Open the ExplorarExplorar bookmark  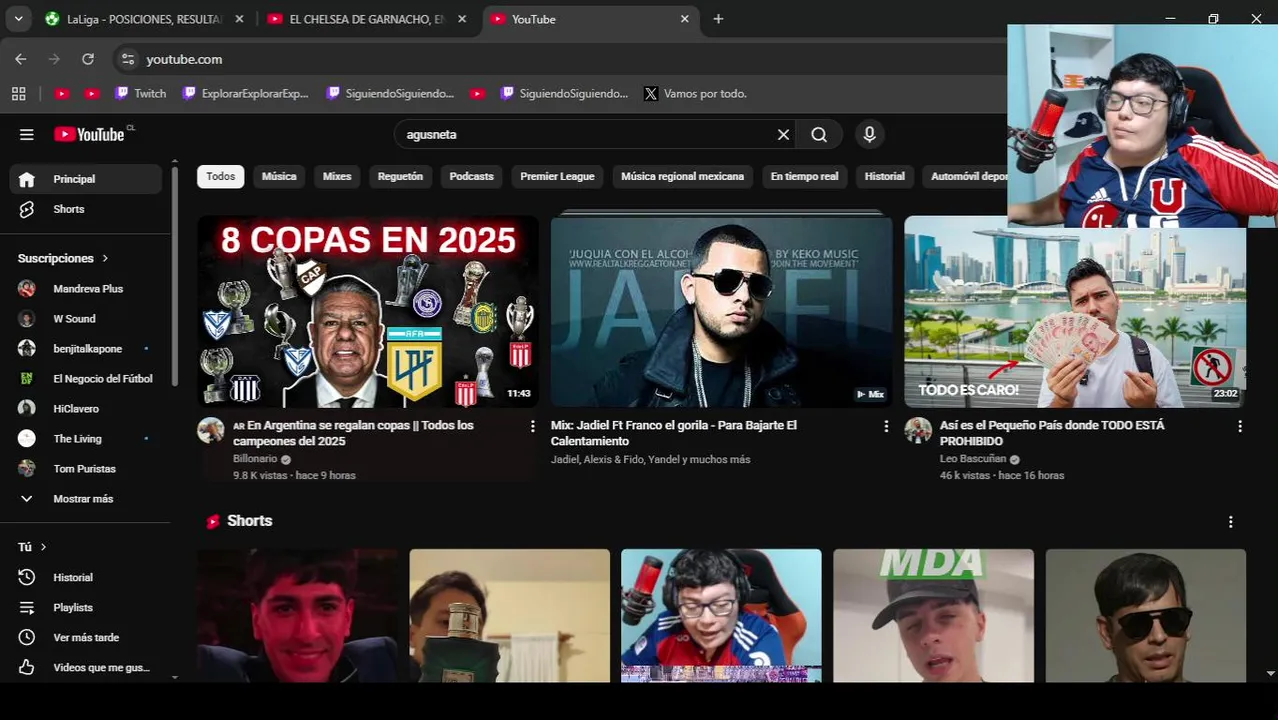(x=246, y=93)
